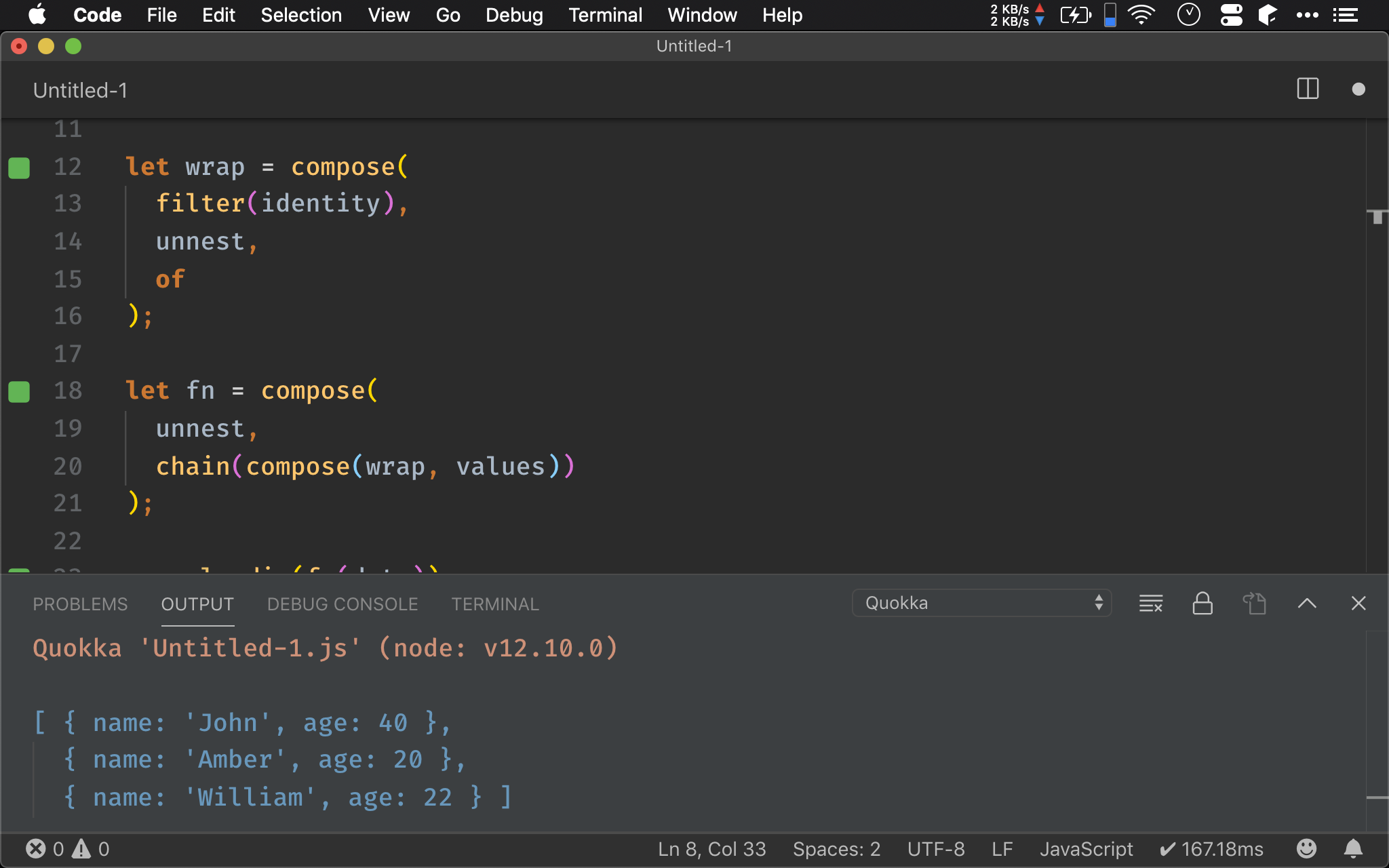Open the Window menu

coord(702,15)
